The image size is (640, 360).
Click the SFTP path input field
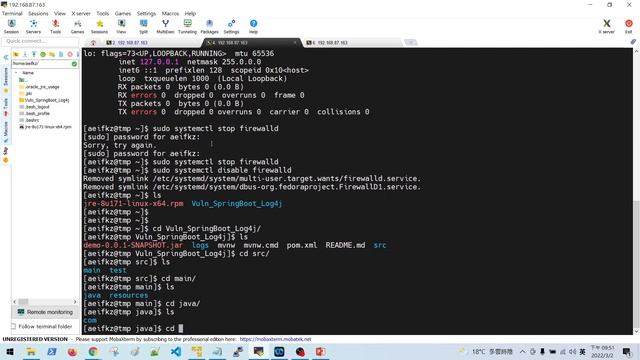click(41, 64)
